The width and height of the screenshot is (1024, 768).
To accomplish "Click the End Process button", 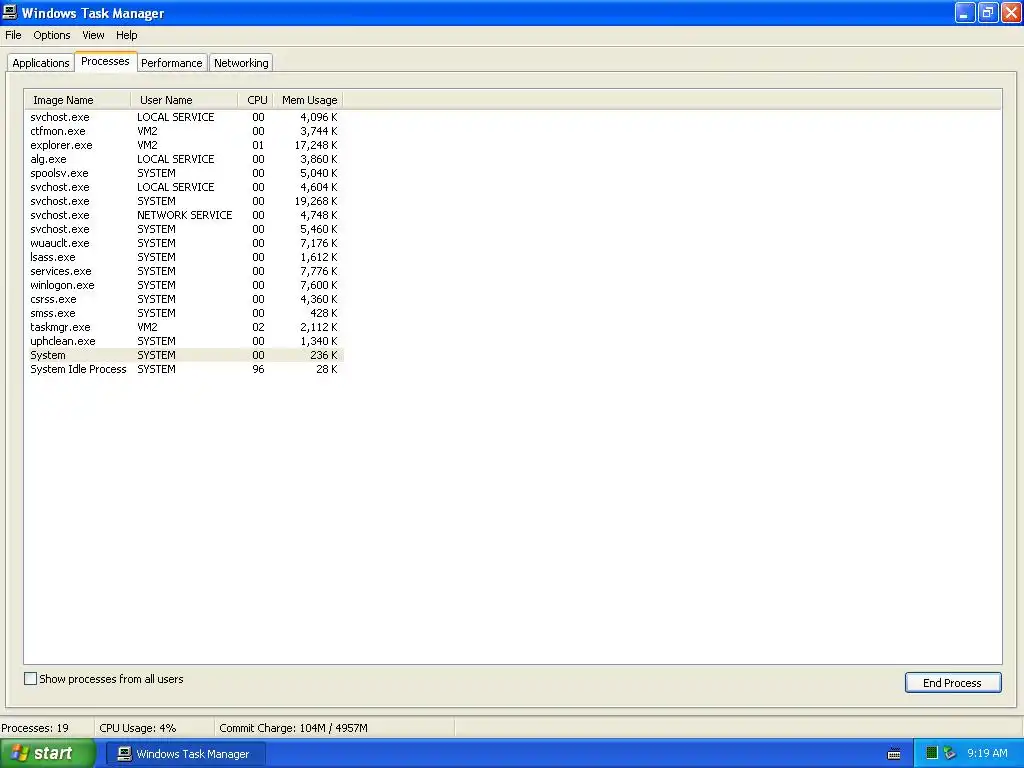I will tap(952, 682).
